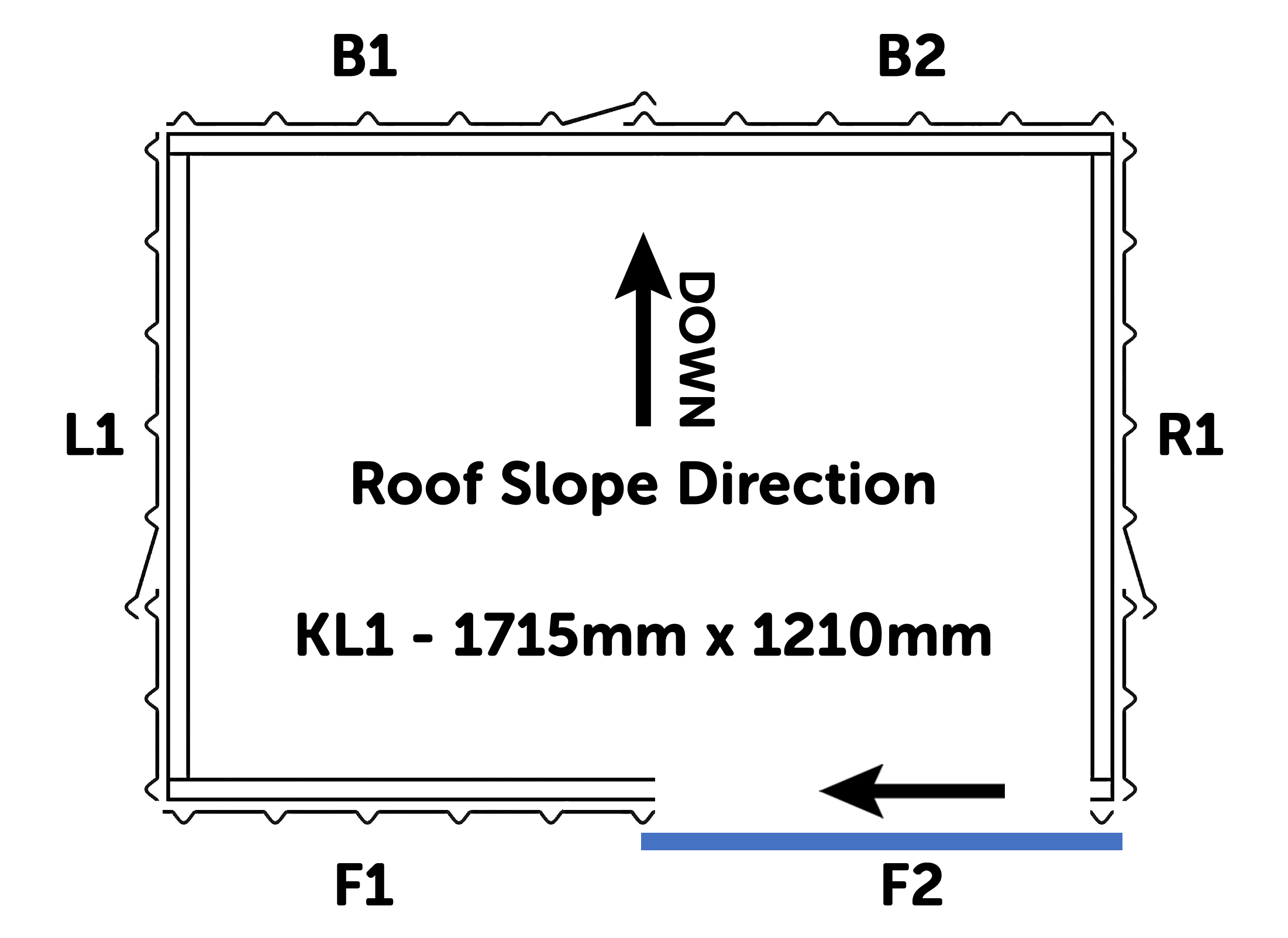The height and width of the screenshot is (938, 1288).
Task: Click the blue horizontal bar below the diagram
Action: (881, 842)
